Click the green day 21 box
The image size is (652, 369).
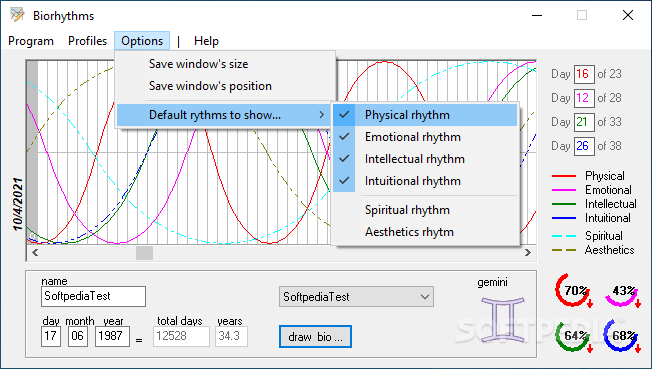point(584,122)
